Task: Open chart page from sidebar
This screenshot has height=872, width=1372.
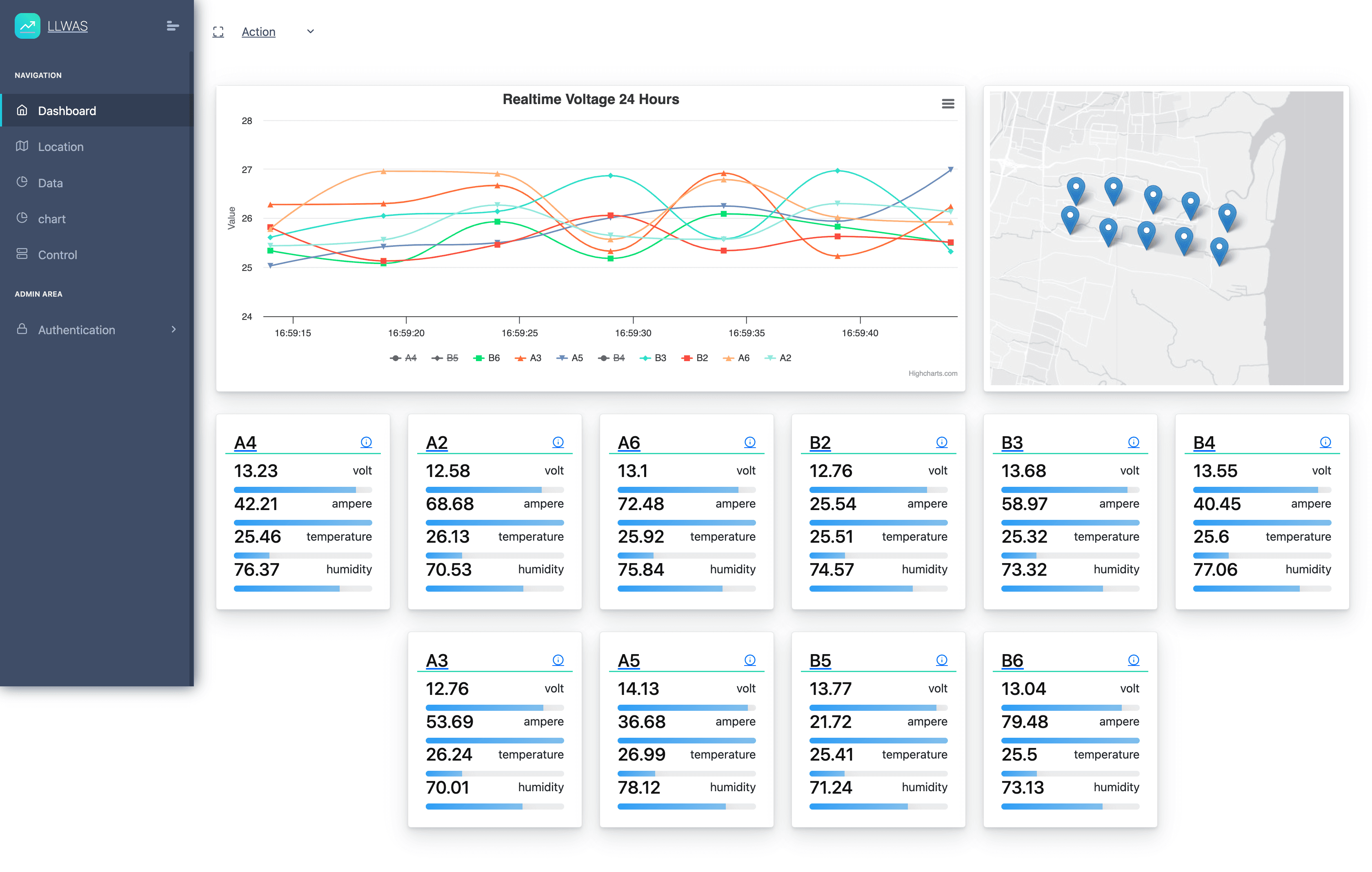Action: (97, 219)
